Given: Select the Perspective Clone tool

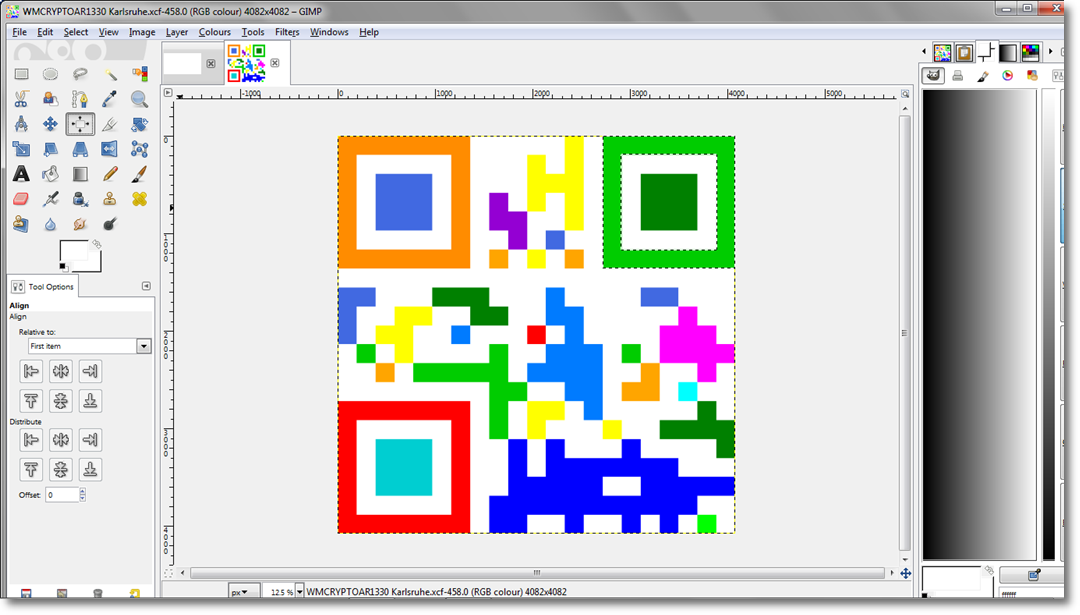Looking at the screenshot, I should click(x=21, y=224).
